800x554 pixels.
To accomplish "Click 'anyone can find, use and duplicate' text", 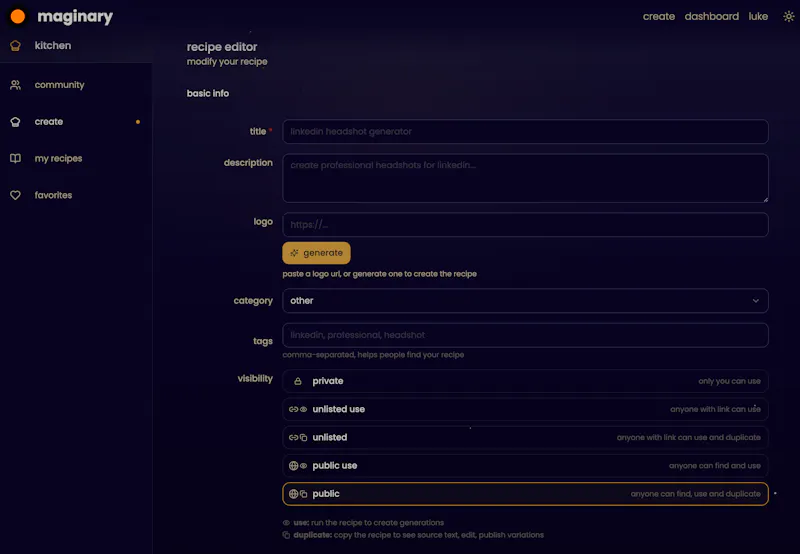I will pos(695,494).
